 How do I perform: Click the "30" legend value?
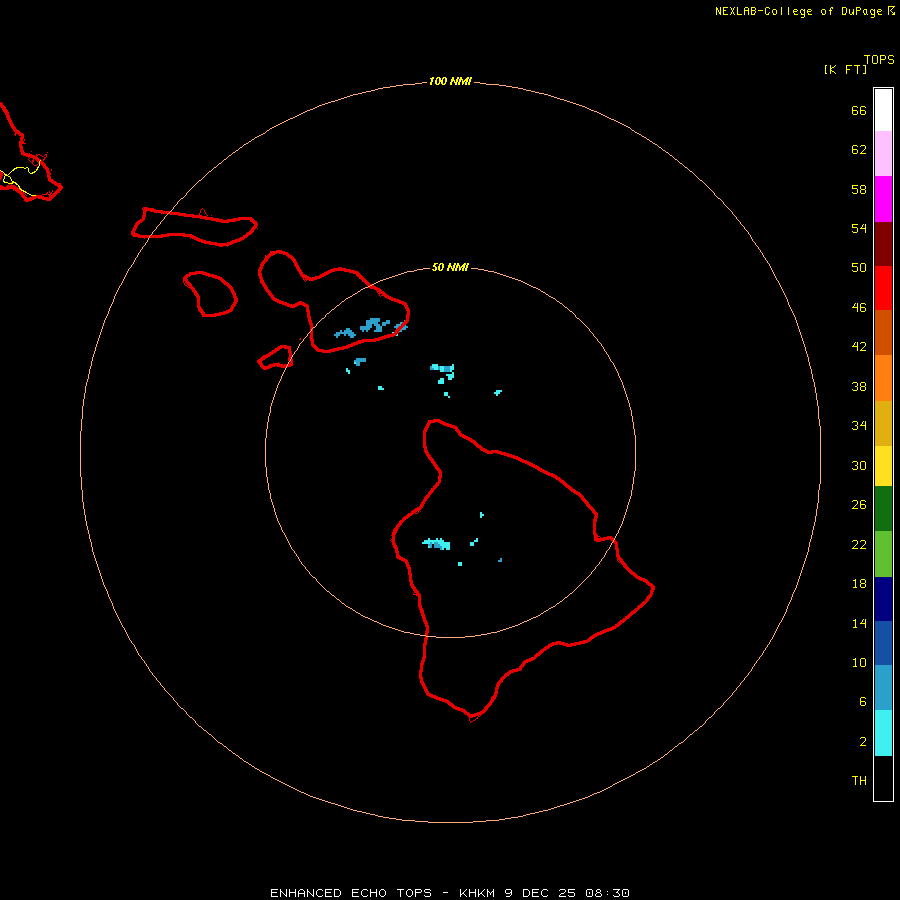click(x=859, y=465)
